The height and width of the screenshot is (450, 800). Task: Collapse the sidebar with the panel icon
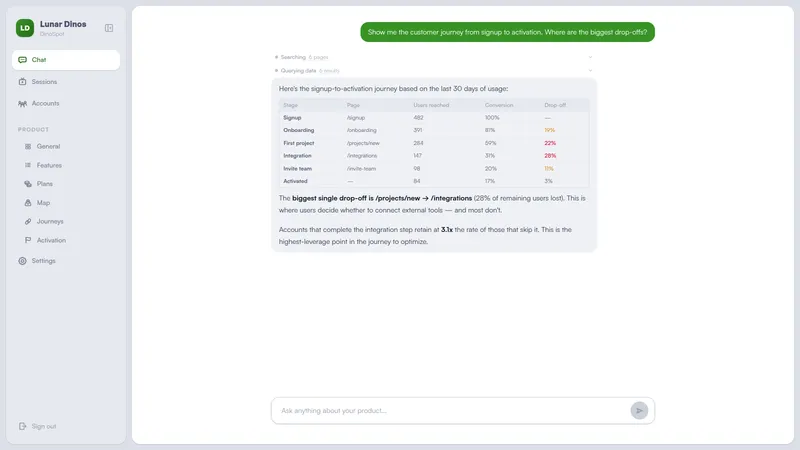(109, 28)
